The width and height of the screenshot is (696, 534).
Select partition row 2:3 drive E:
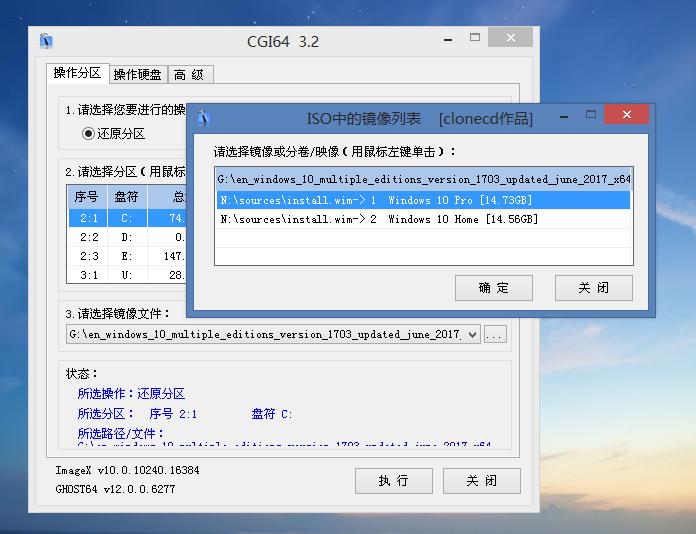coord(127,256)
